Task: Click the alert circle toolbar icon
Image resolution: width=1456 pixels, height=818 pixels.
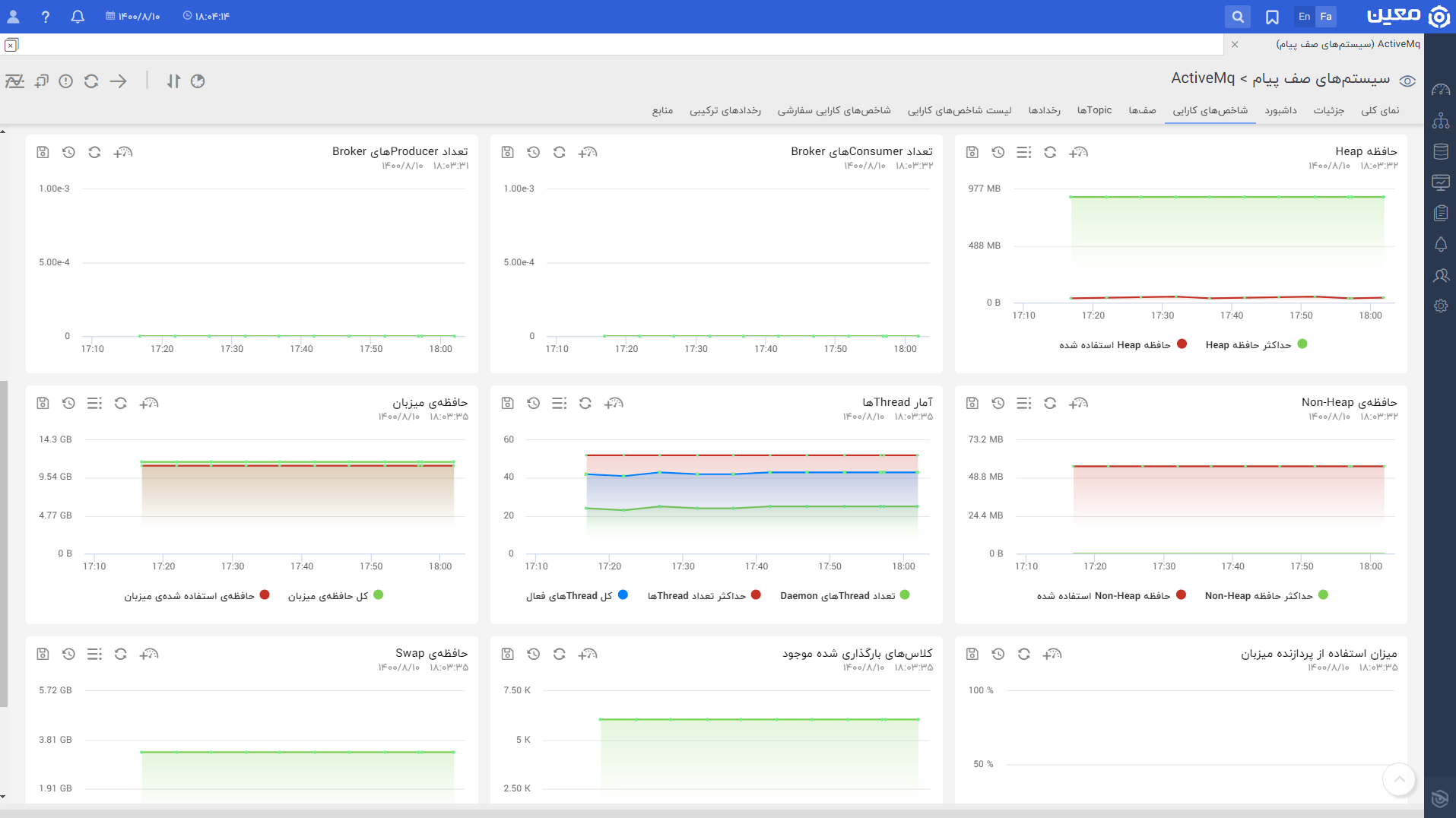Action: coord(66,81)
